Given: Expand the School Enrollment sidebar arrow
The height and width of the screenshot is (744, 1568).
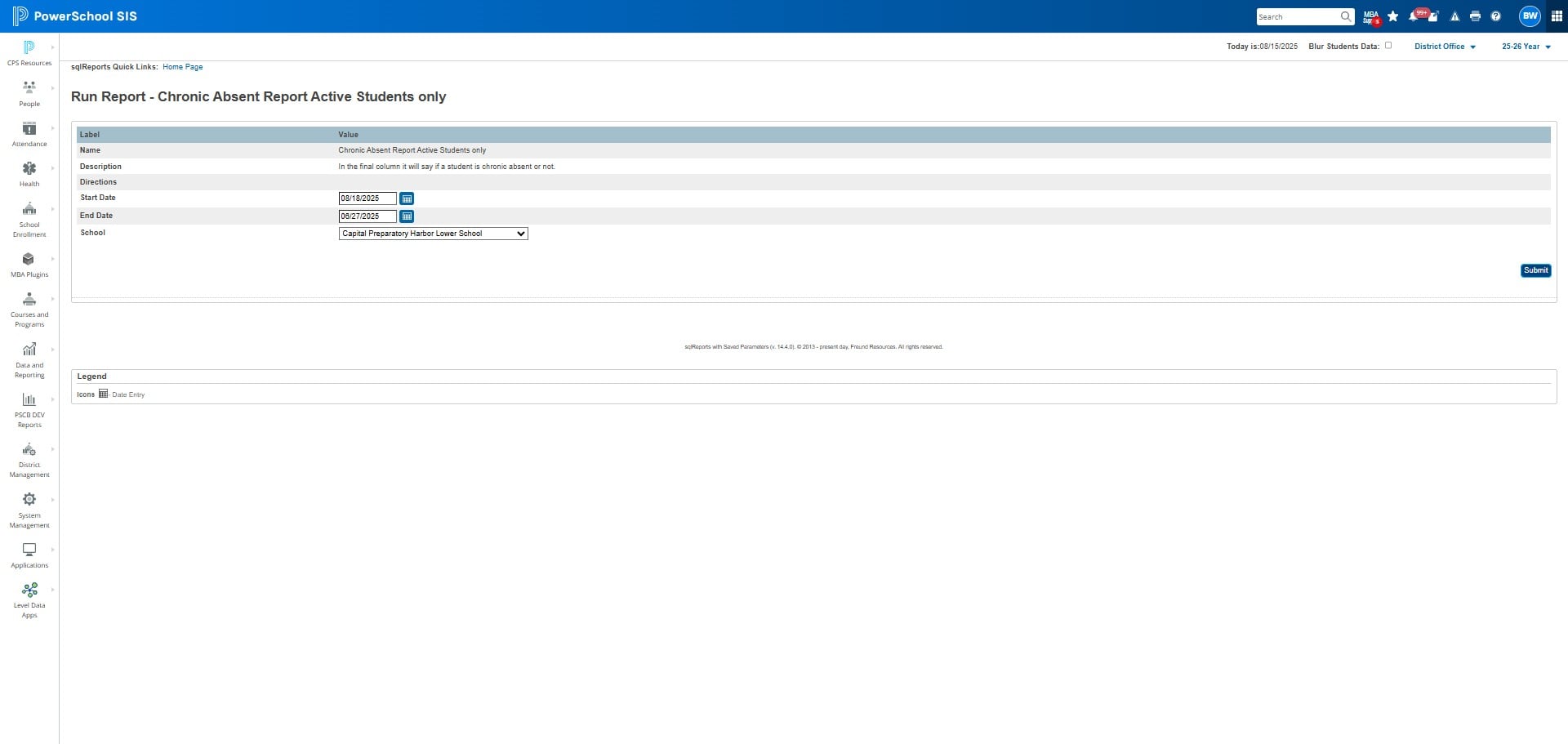Looking at the screenshot, I should pos(53,209).
